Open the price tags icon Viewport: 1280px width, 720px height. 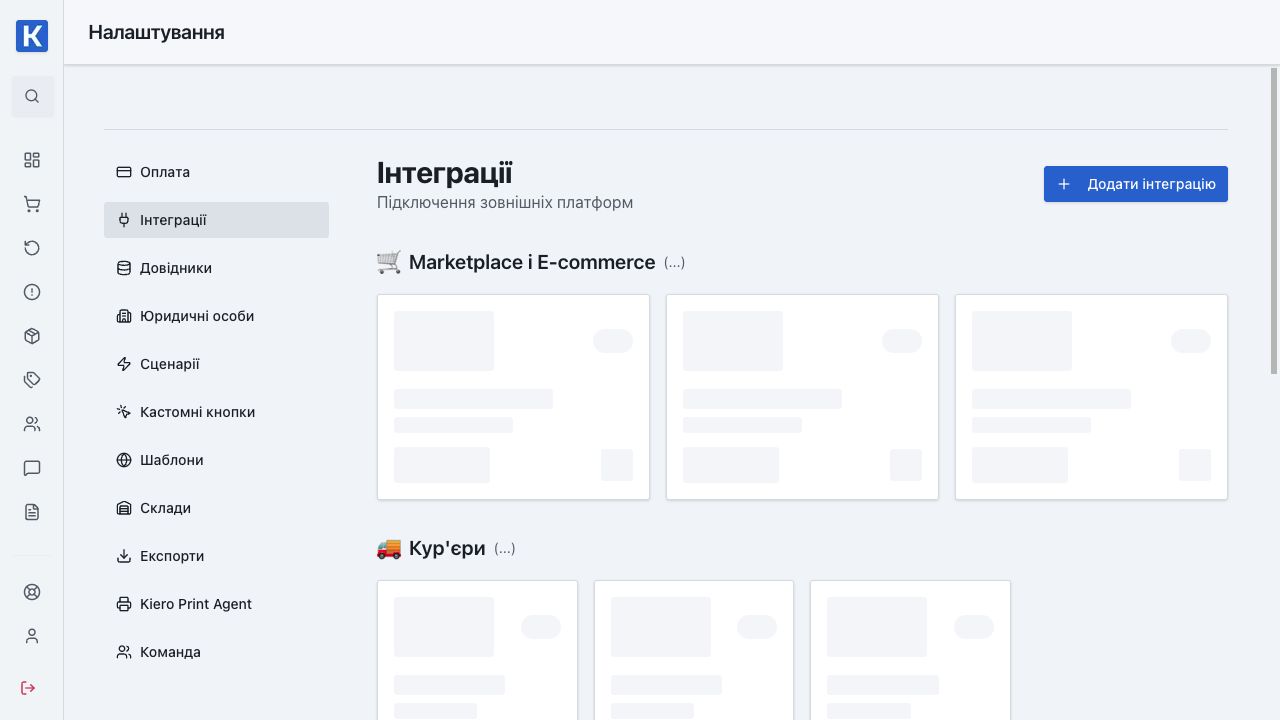[x=32, y=380]
